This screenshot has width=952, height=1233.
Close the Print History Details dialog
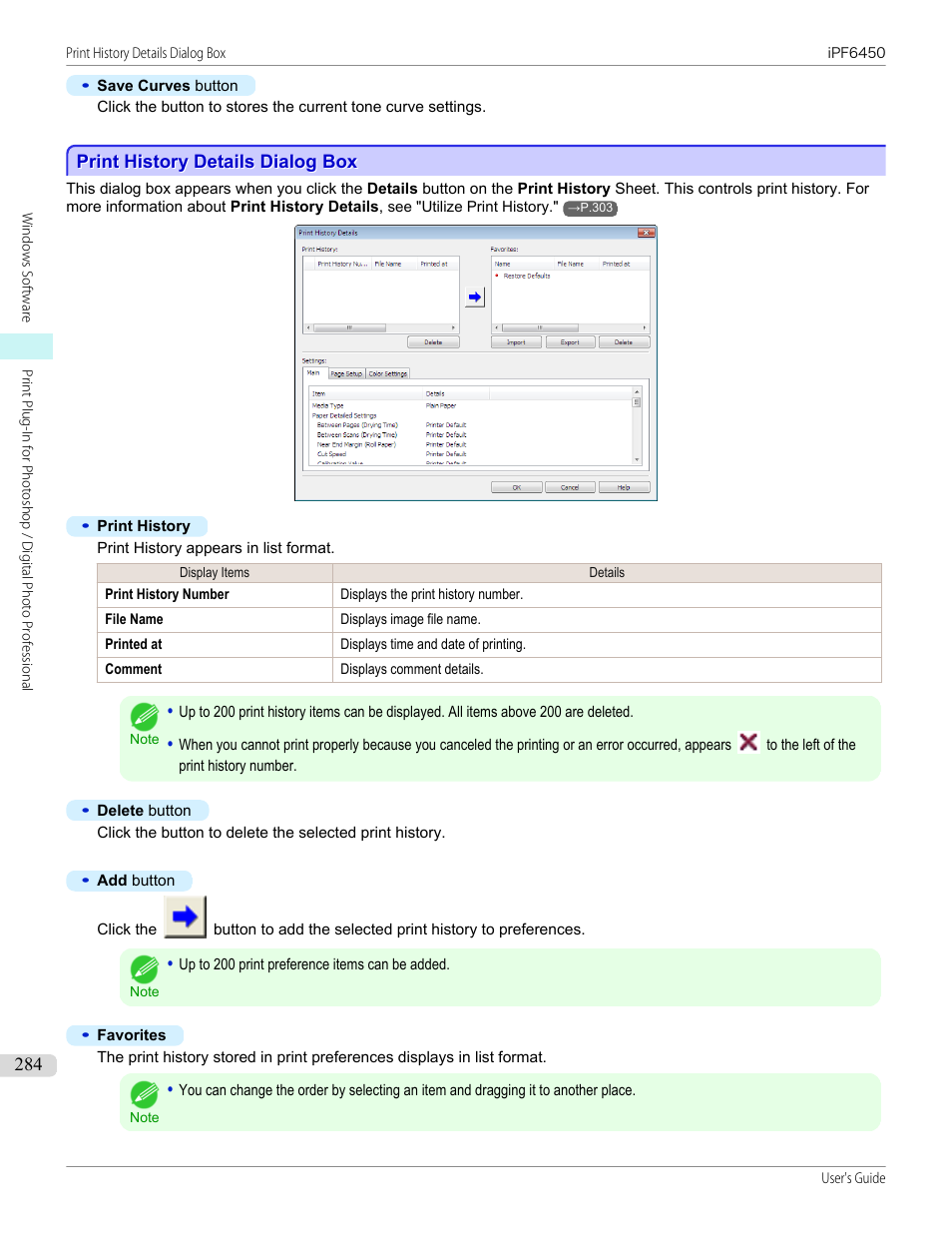tap(647, 233)
